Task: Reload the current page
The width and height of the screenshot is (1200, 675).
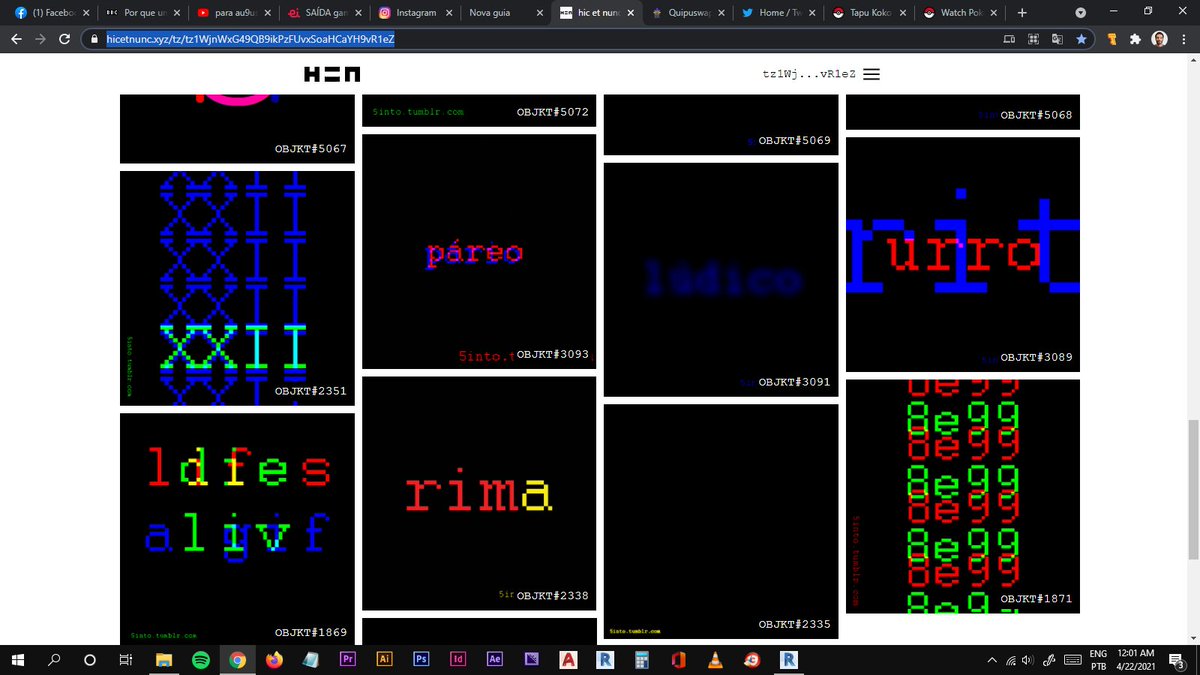Action: pyautogui.click(x=66, y=39)
